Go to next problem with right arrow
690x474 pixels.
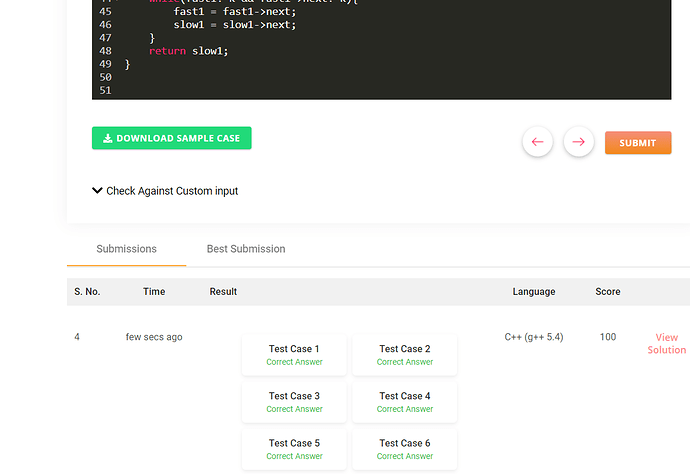pyautogui.click(x=579, y=142)
